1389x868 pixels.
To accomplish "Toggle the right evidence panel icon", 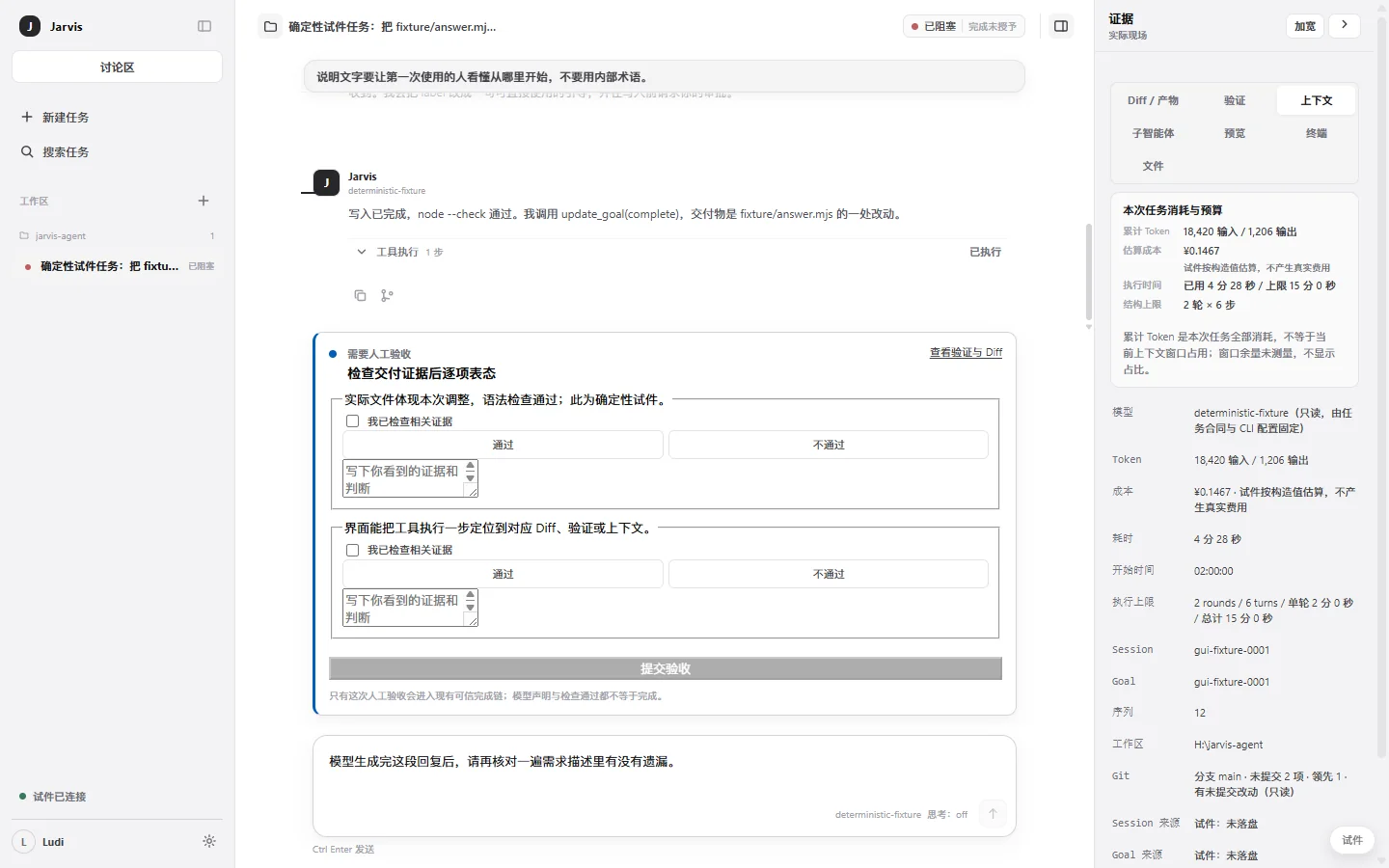I will pos(1061,26).
